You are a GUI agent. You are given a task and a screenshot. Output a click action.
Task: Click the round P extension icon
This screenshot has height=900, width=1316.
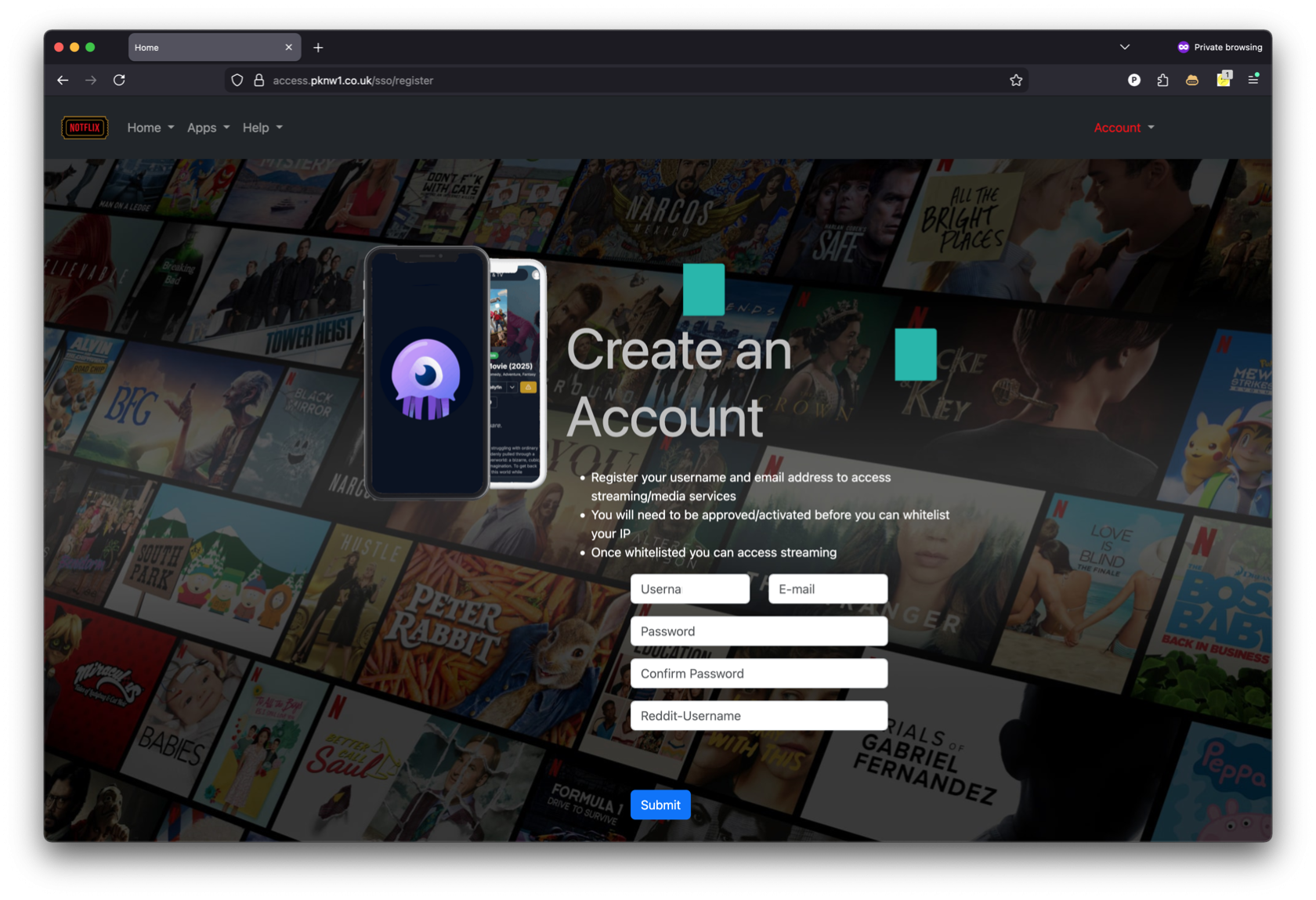[x=1133, y=80]
